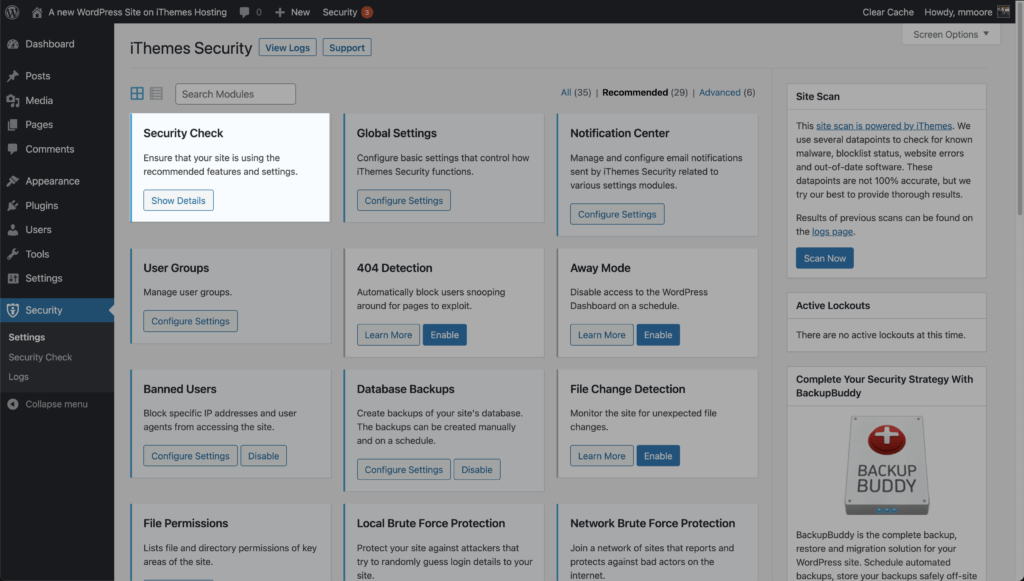1024x581 pixels.
Task: Click the Scan Now button
Action: click(x=825, y=258)
